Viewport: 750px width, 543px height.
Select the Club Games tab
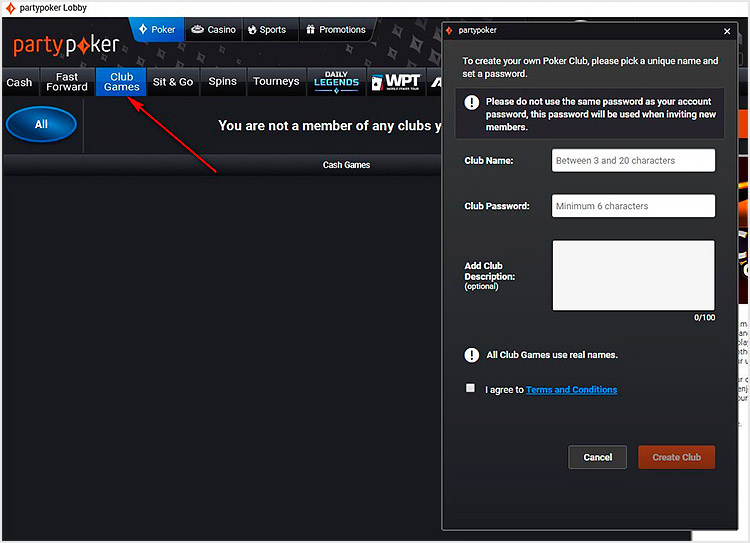tap(121, 82)
